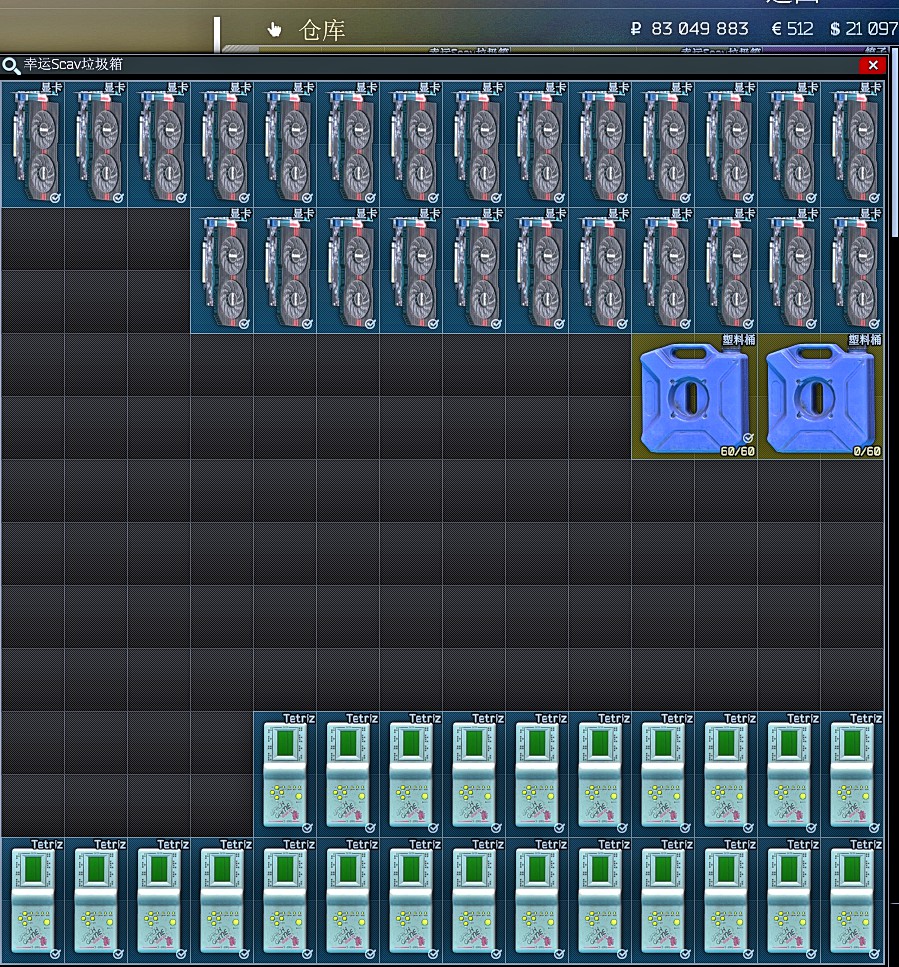
Task: Select the leftmost 显卡 graphics card in top row
Action: tap(33, 144)
